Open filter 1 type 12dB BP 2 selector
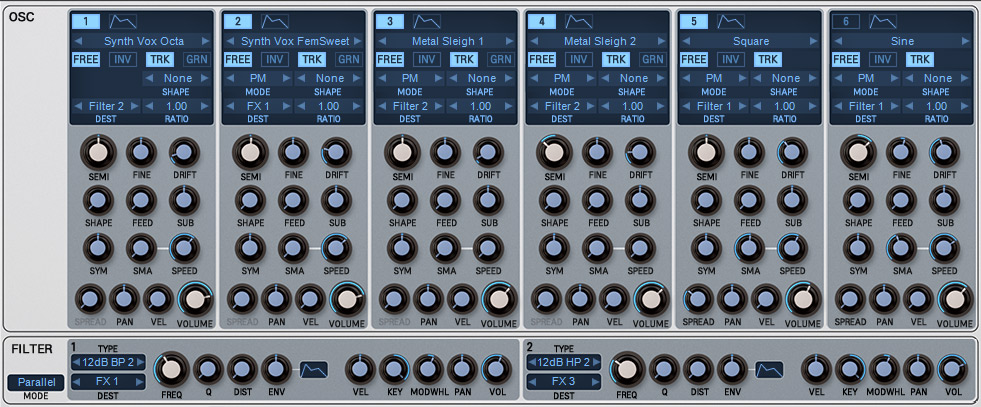 pyautogui.click(x=110, y=362)
